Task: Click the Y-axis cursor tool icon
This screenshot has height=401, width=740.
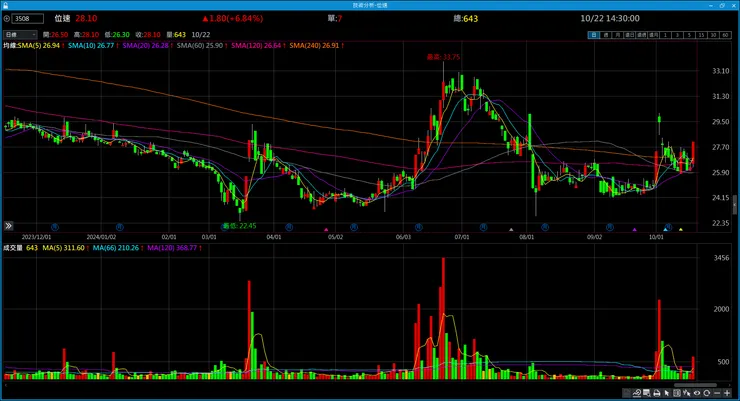Action: (687, 393)
